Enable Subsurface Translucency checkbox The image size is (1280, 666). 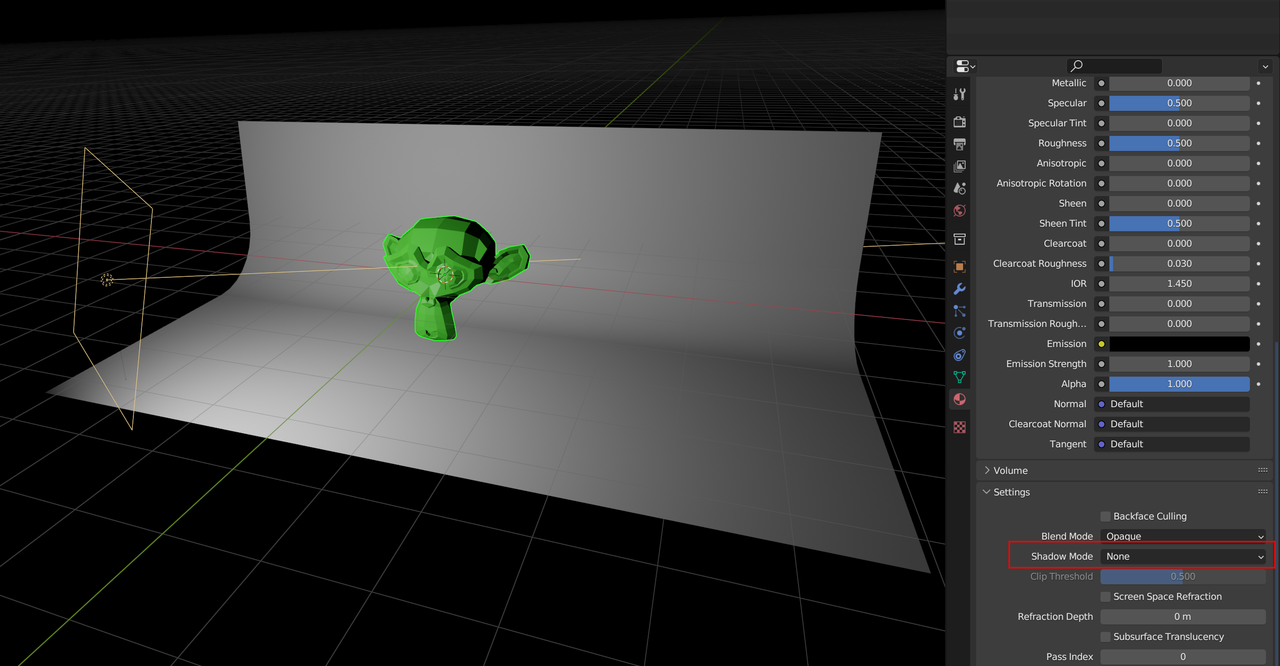pyautogui.click(x=1105, y=636)
